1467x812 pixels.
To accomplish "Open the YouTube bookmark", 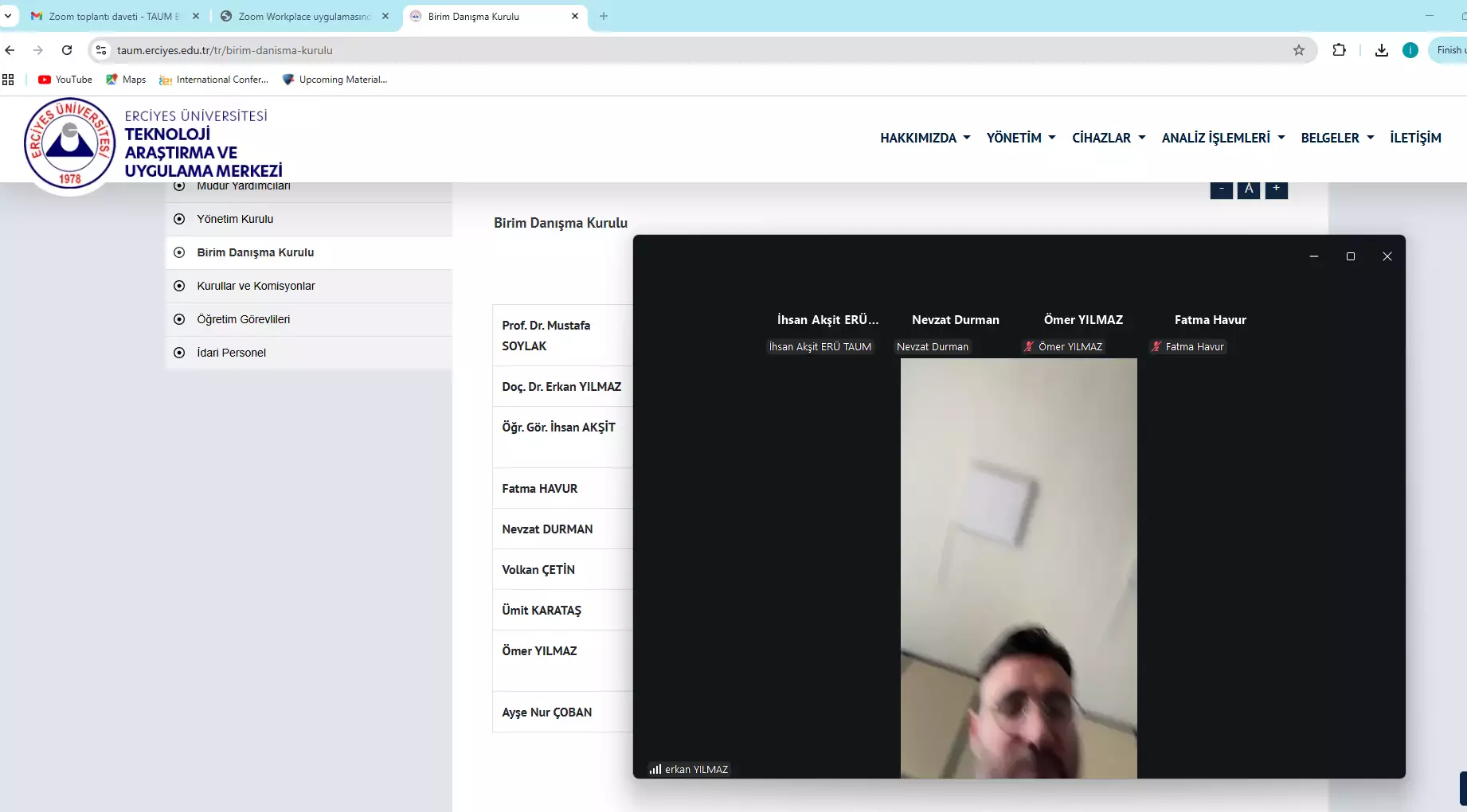I will point(65,80).
